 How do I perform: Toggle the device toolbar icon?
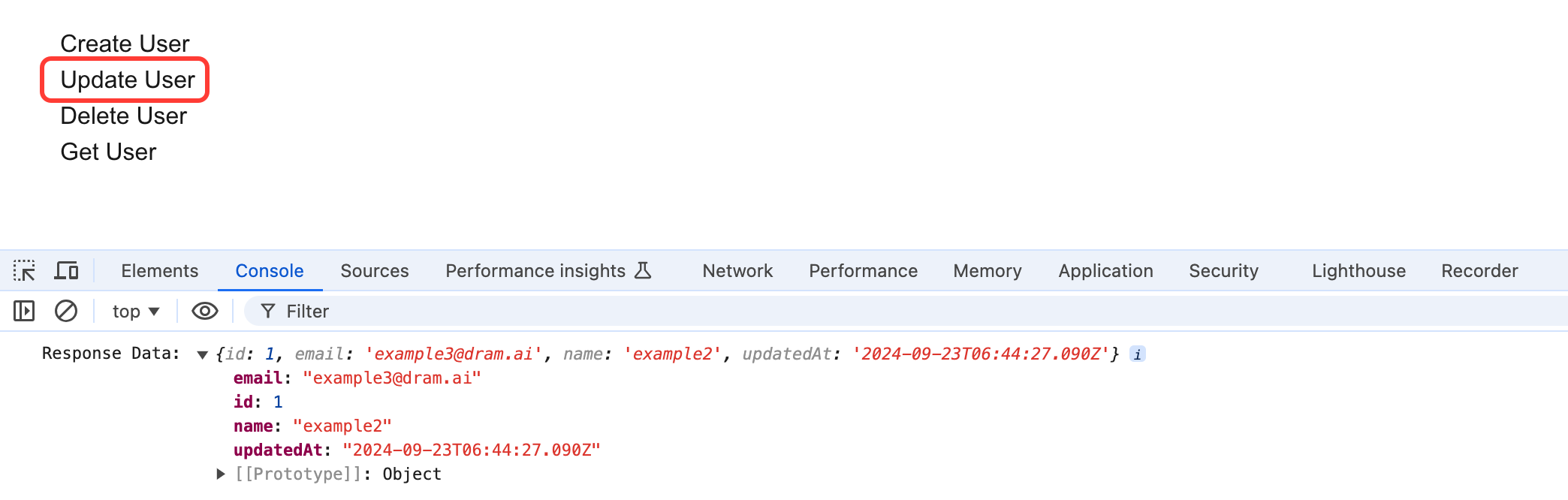point(66,271)
